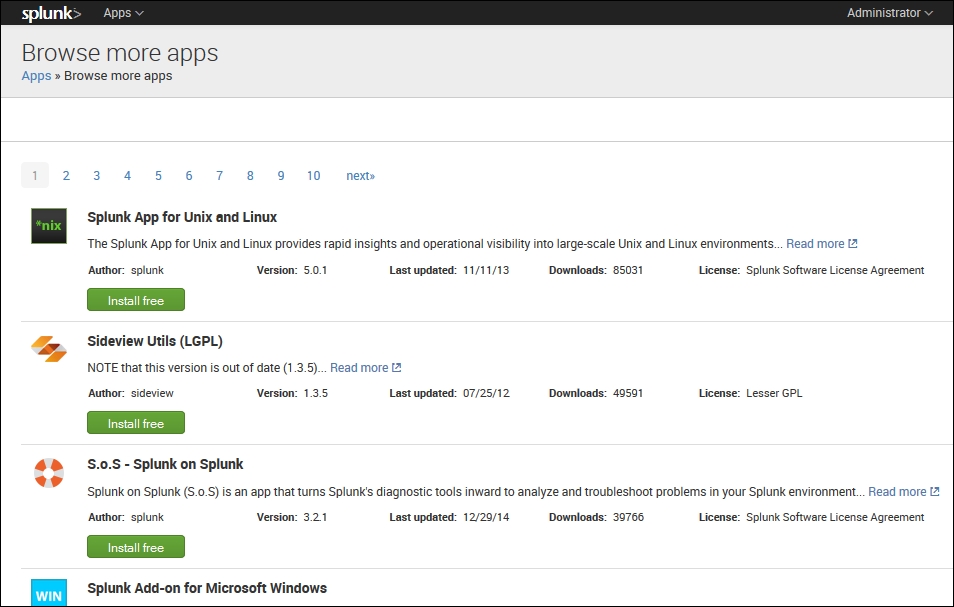Go to page 9

point(280,176)
